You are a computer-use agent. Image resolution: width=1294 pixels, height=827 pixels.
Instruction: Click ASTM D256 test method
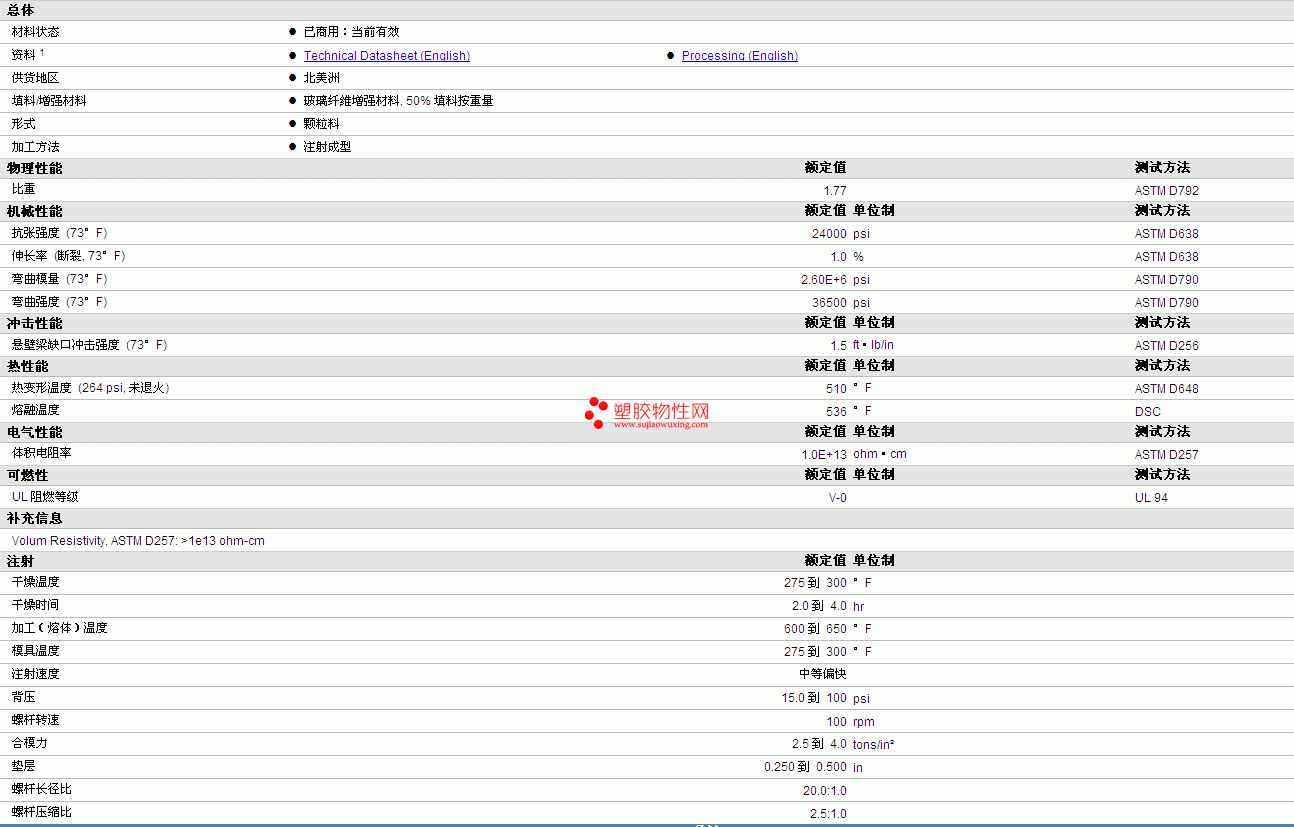(x=1166, y=346)
